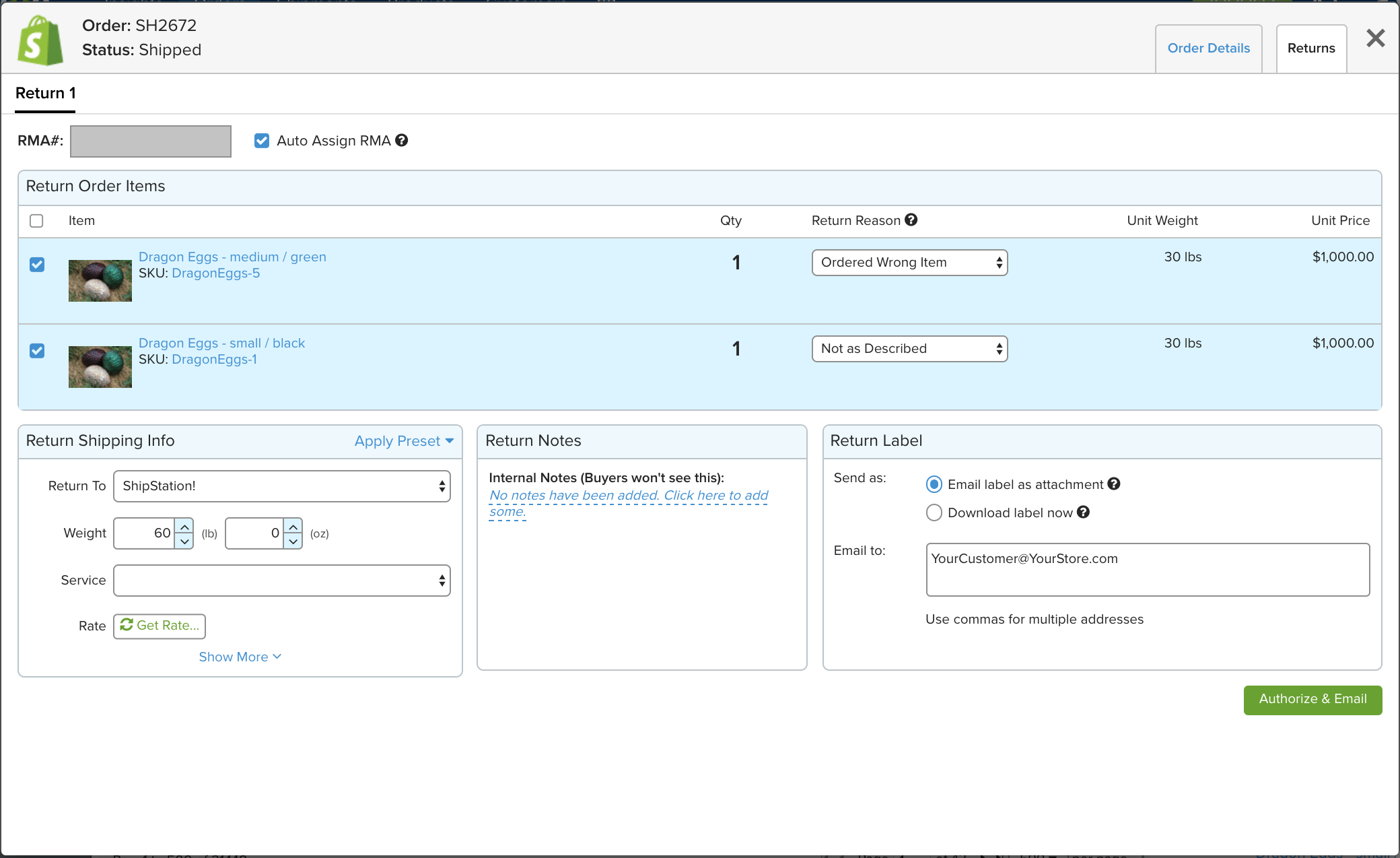The width and height of the screenshot is (1400, 858).
Task: Switch to the Order Details tab
Action: coord(1208,48)
